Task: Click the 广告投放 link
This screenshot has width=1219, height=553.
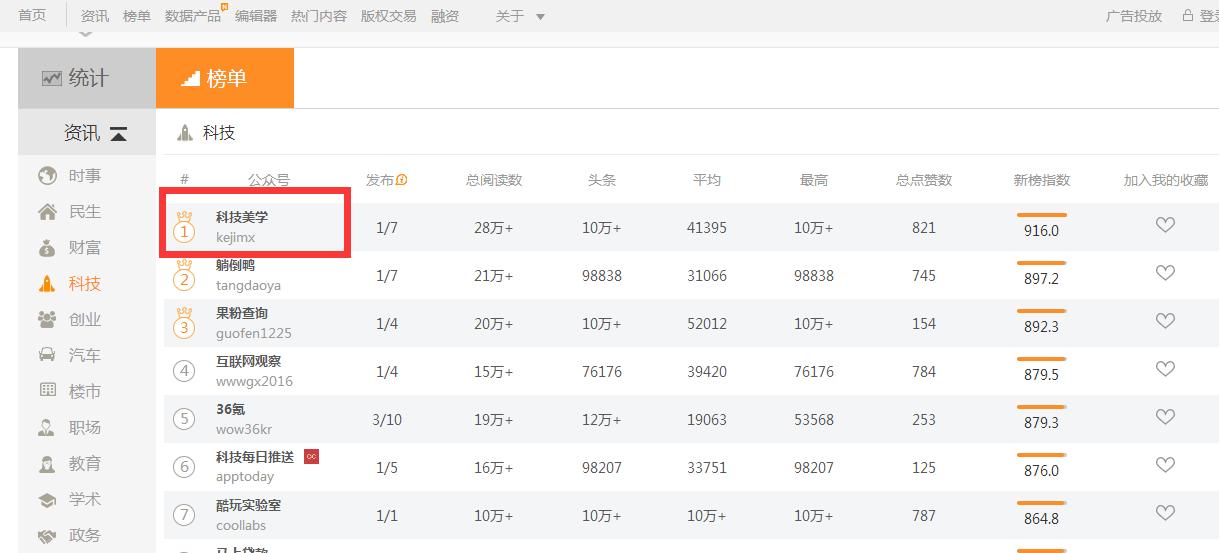Action: coord(1134,16)
